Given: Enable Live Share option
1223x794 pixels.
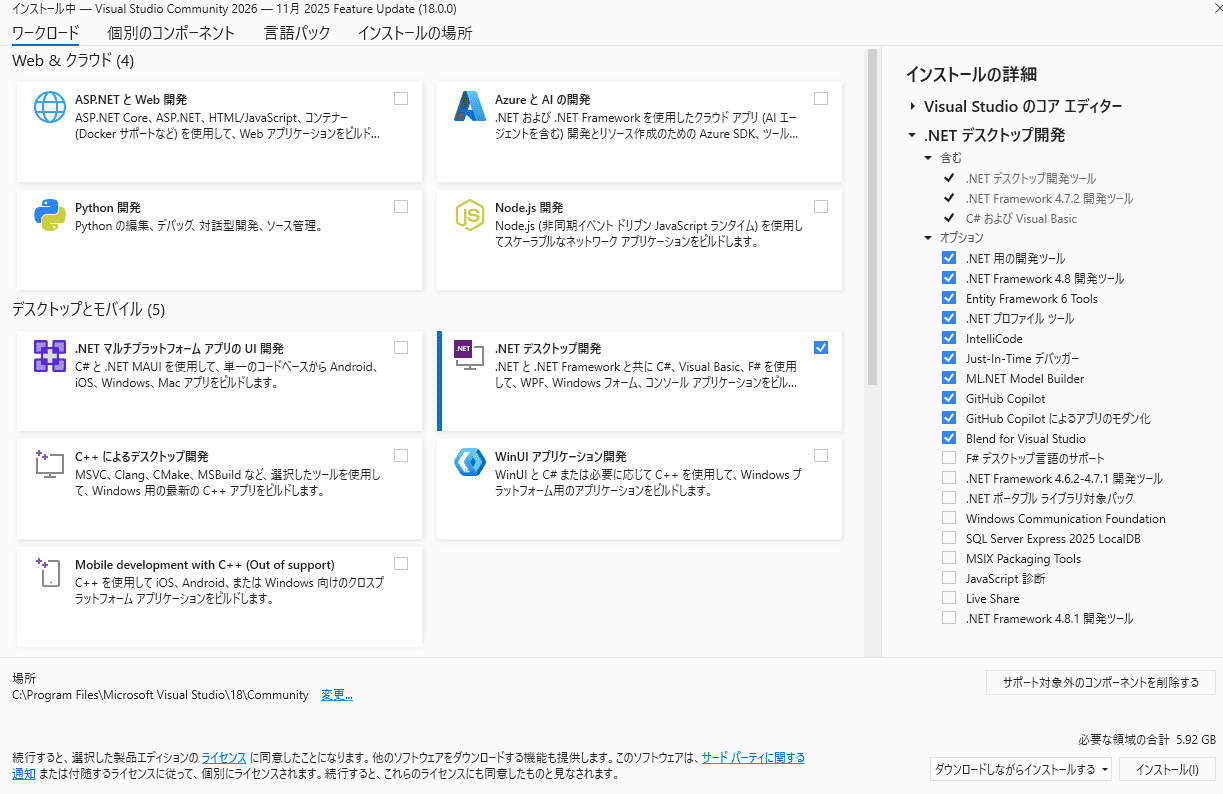Looking at the screenshot, I should click(x=949, y=598).
